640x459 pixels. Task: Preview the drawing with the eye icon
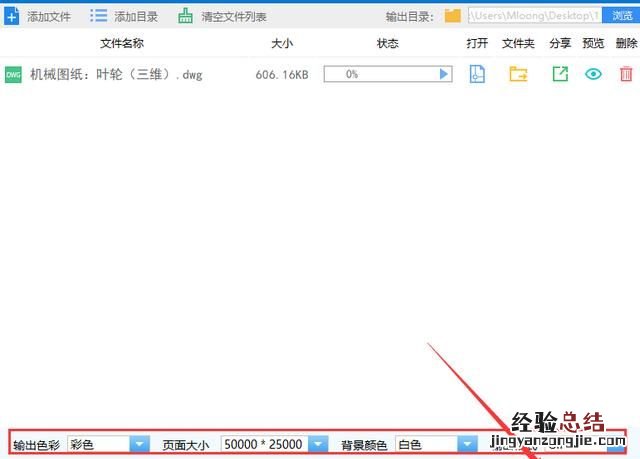pos(593,74)
